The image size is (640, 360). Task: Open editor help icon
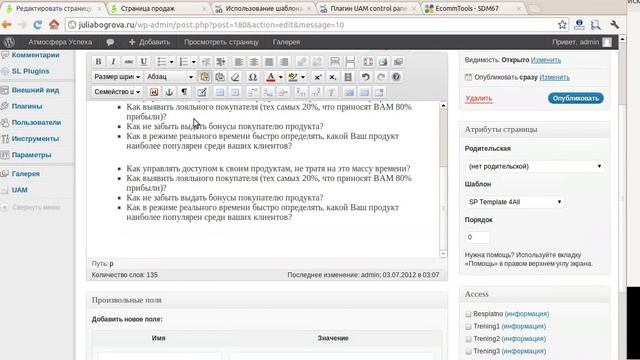click(x=396, y=77)
